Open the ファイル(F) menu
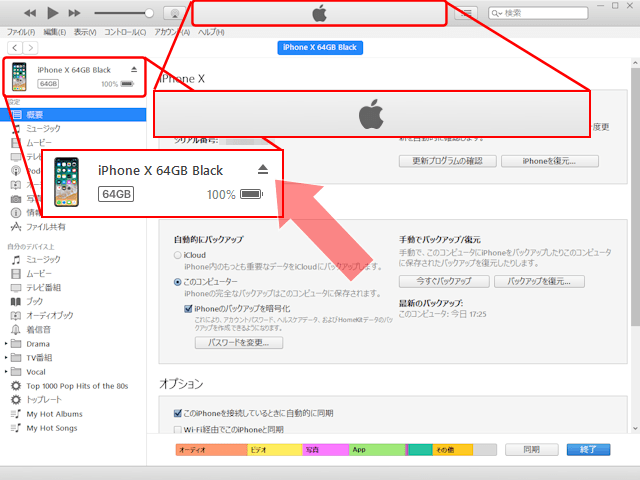640x480 pixels. pos(21,32)
